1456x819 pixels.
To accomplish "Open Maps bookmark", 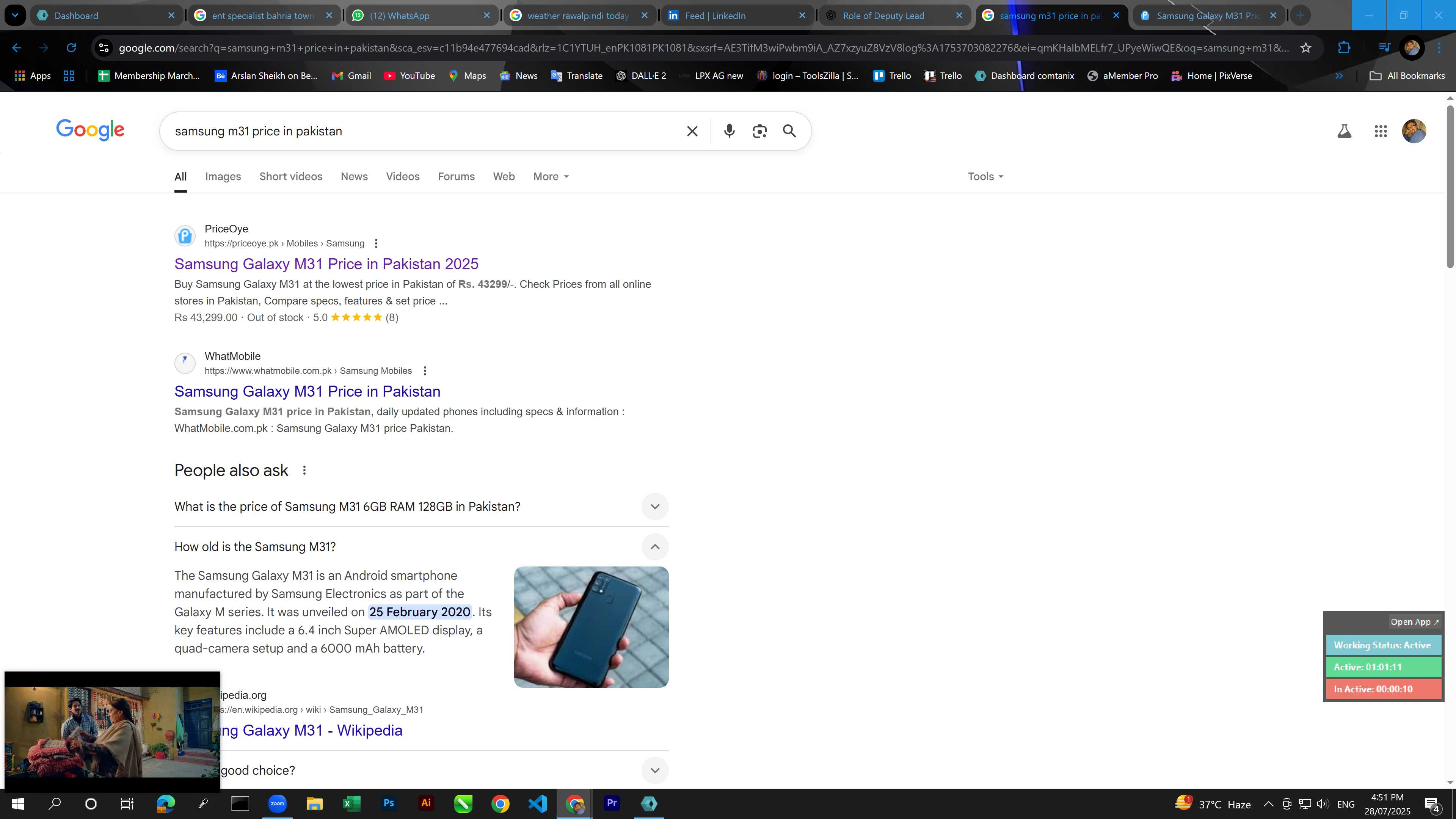I will click(x=467, y=76).
